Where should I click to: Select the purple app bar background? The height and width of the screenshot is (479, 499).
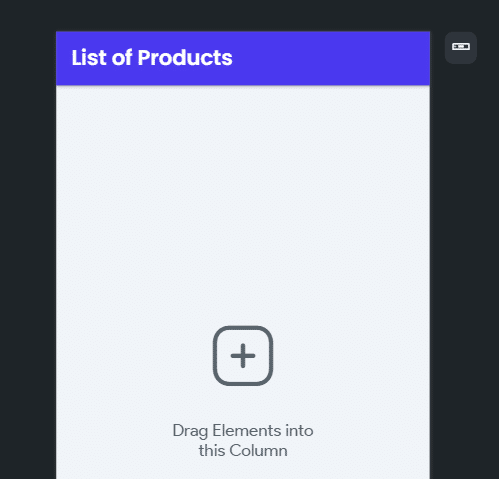243,58
